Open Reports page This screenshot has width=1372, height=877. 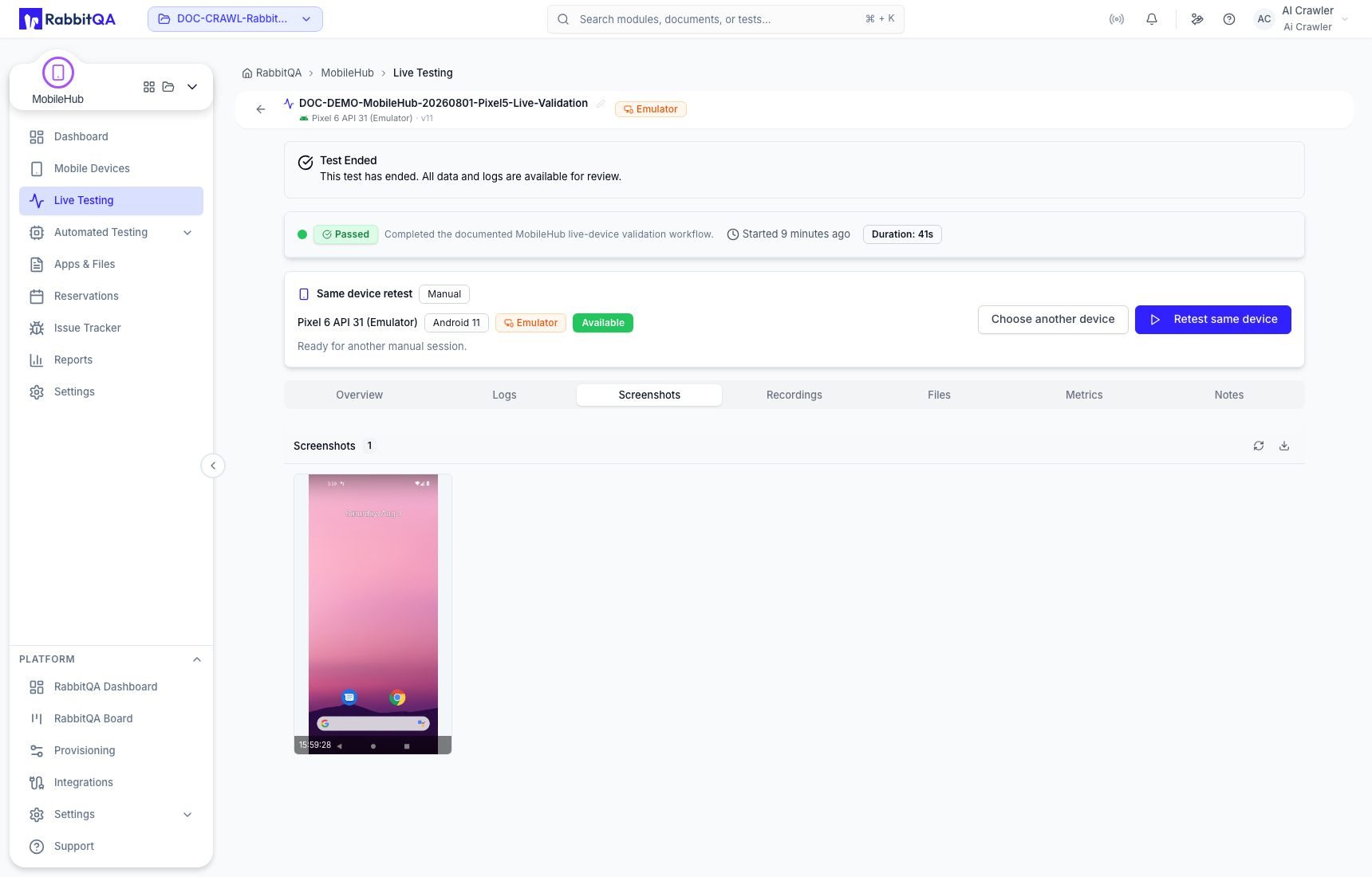111,360
